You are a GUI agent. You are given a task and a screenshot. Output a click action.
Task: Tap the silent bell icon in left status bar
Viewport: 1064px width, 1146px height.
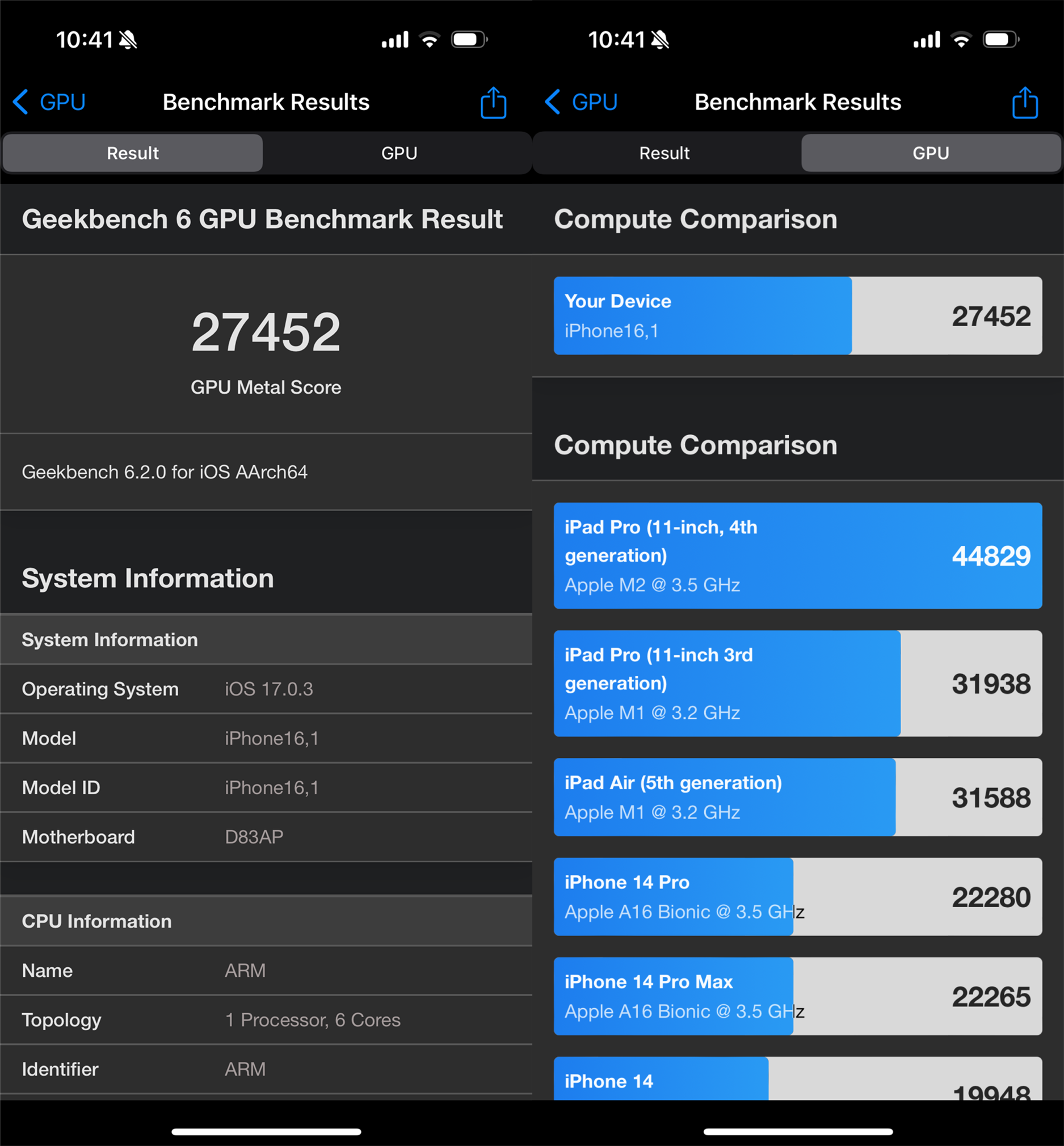[128, 40]
